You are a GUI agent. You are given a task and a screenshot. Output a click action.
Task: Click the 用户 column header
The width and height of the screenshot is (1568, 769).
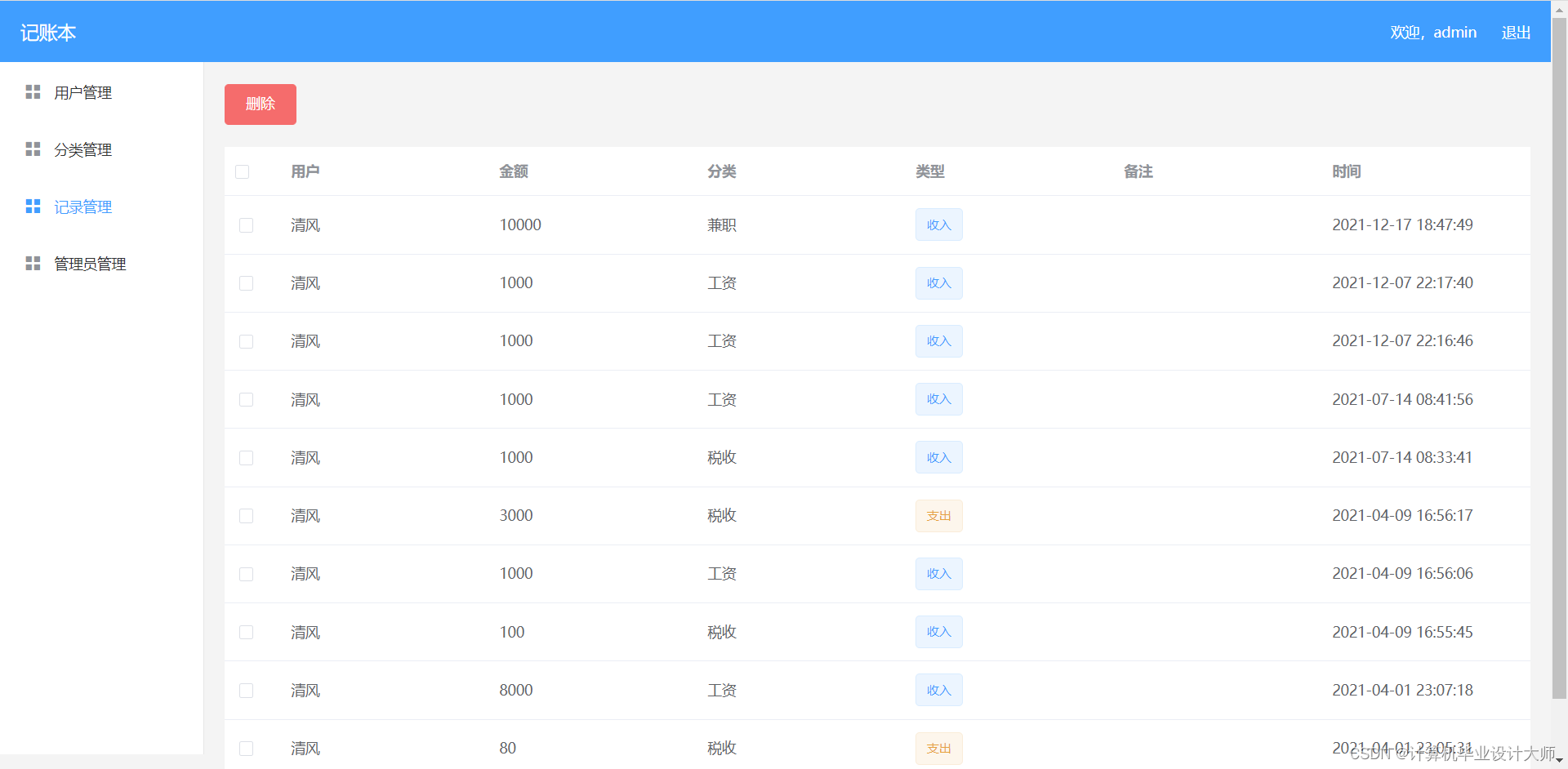click(x=305, y=171)
